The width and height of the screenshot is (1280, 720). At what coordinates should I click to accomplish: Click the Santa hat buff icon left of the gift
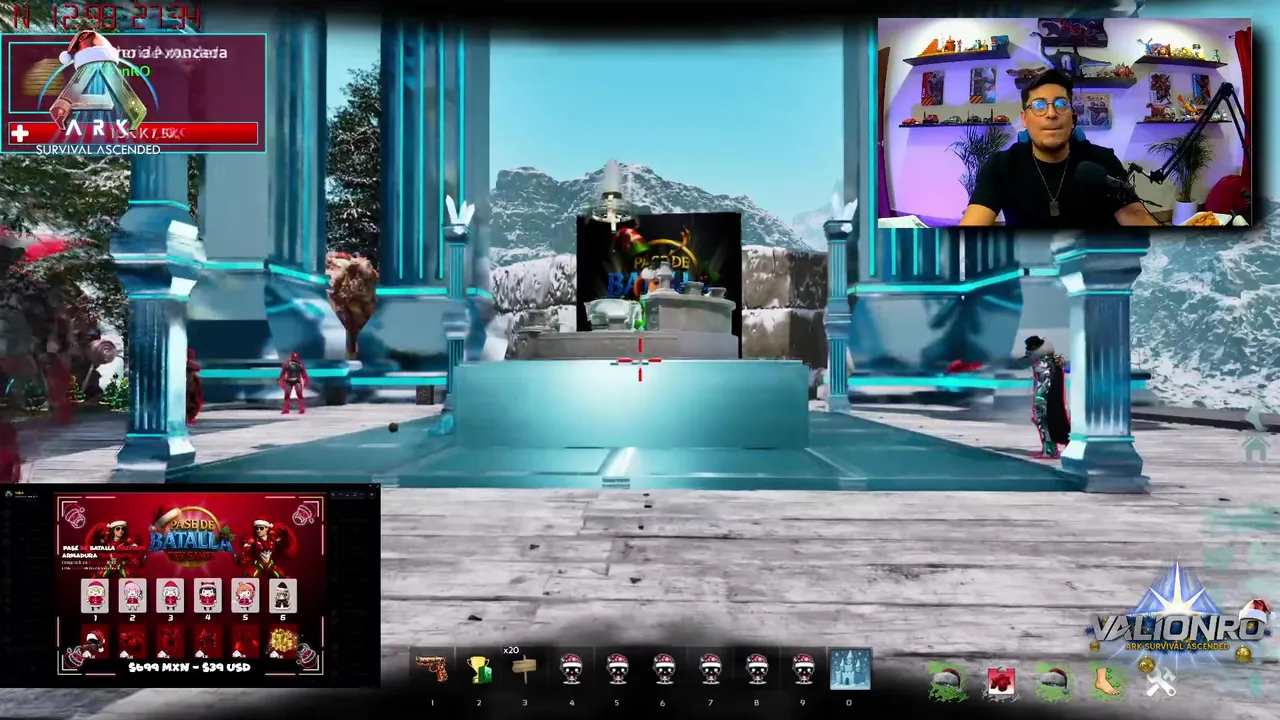[947, 682]
